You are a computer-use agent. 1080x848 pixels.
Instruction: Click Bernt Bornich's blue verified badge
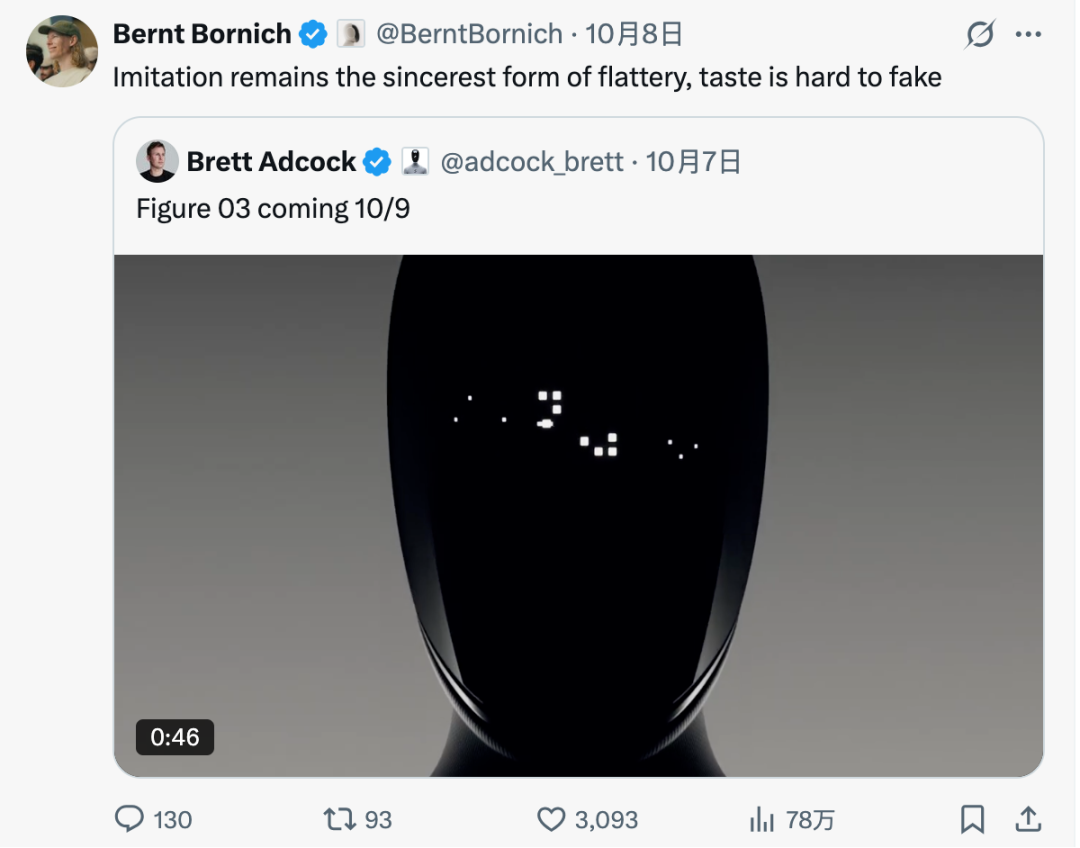coord(313,35)
